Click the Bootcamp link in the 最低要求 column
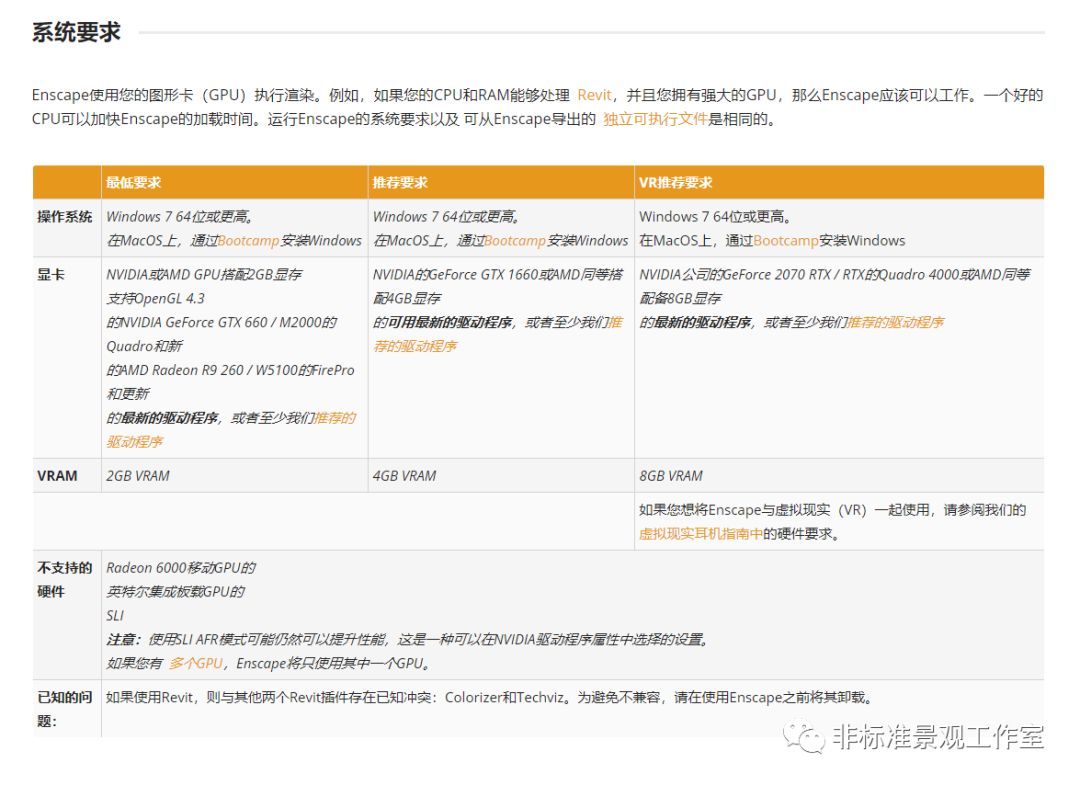This screenshot has width=1080, height=785. [x=249, y=240]
